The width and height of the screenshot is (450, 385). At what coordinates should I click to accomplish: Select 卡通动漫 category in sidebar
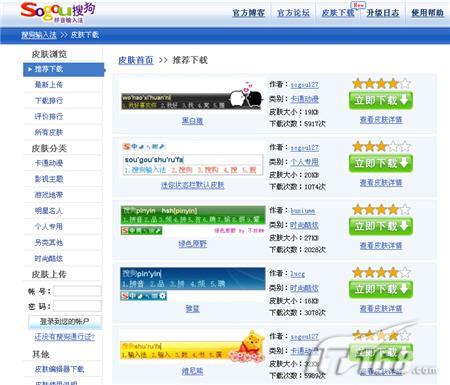tap(49, 163)
